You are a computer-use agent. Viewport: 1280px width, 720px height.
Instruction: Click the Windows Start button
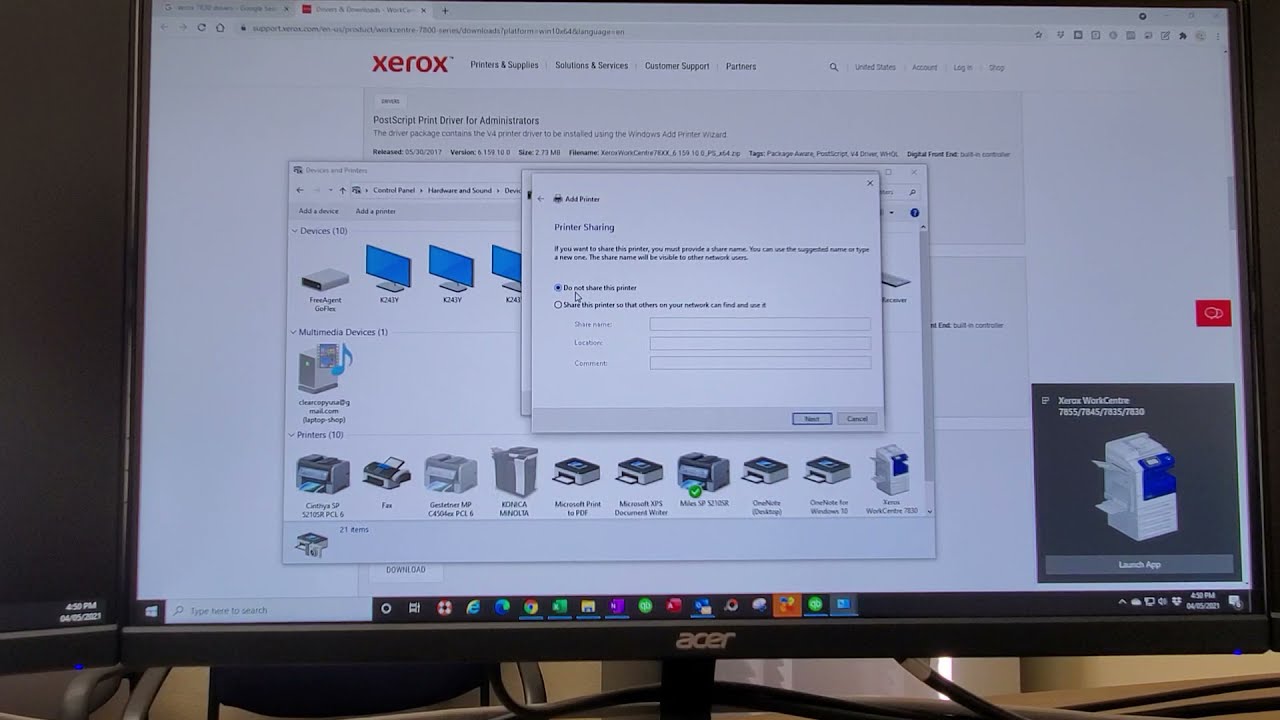(x=151, y=610)
